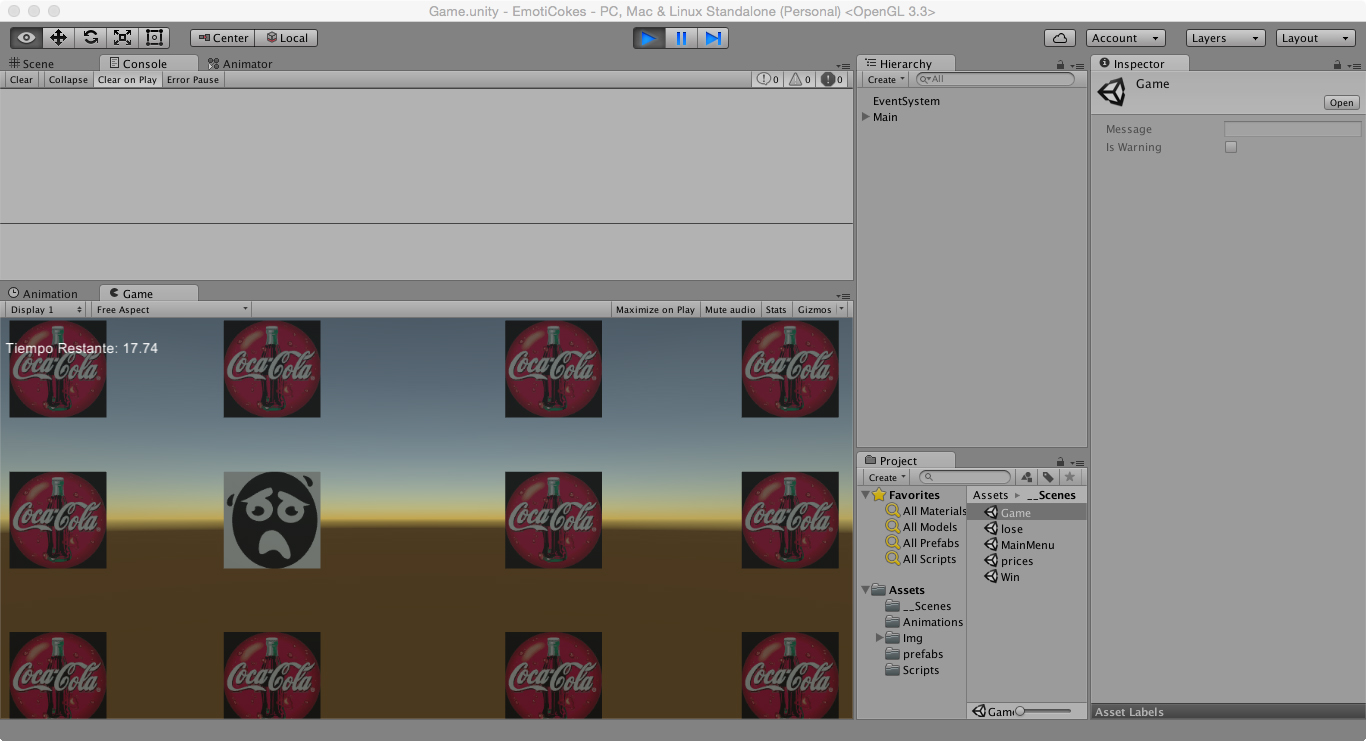1366x741 pixels.
Task: Toggle Clear on Play in Console
Action: [x=127, y=80]
